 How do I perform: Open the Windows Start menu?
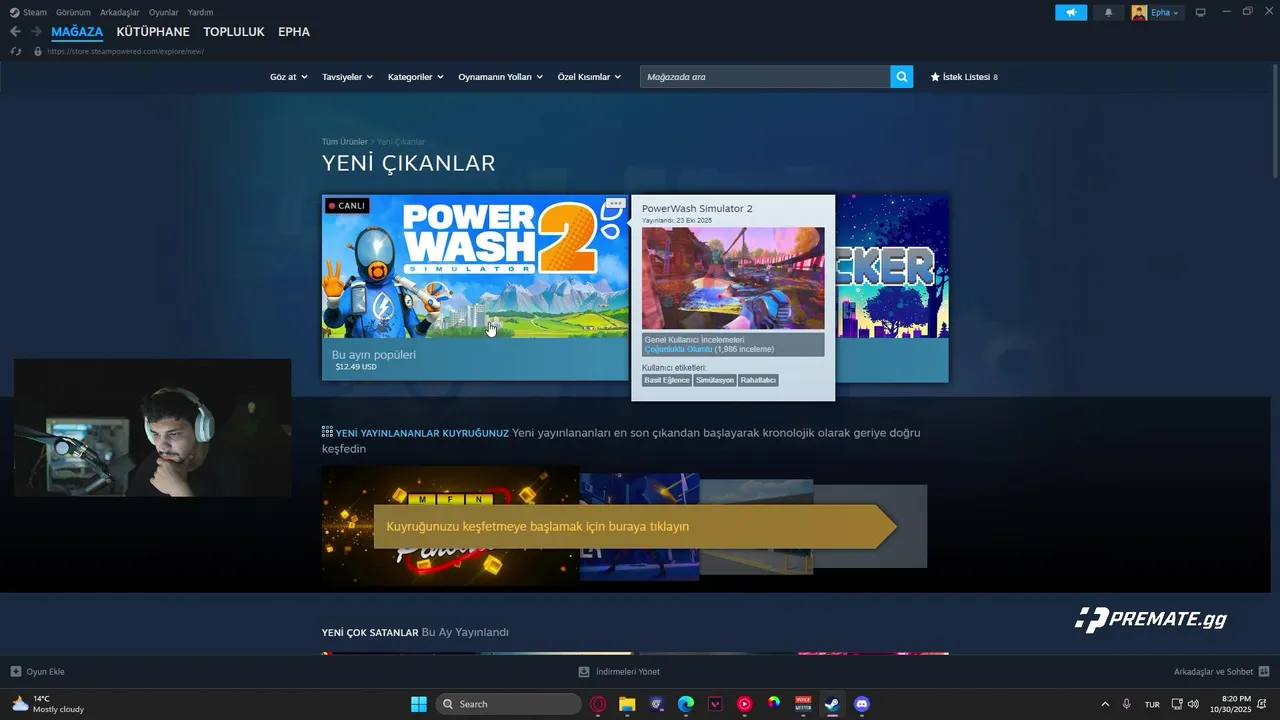[419, 704]
